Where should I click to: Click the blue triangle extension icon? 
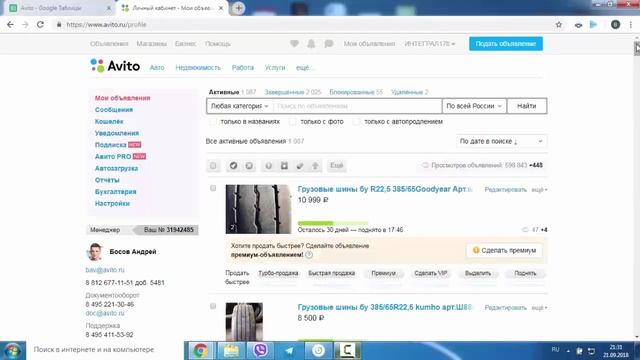point(593,25)
